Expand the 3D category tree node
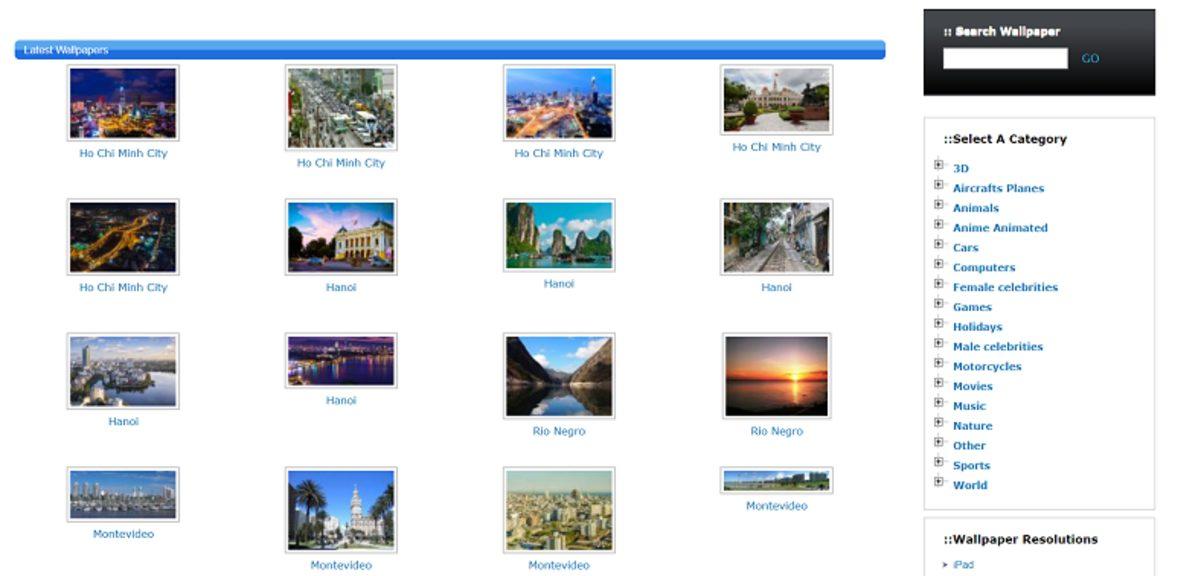 [x=939, y=166]
